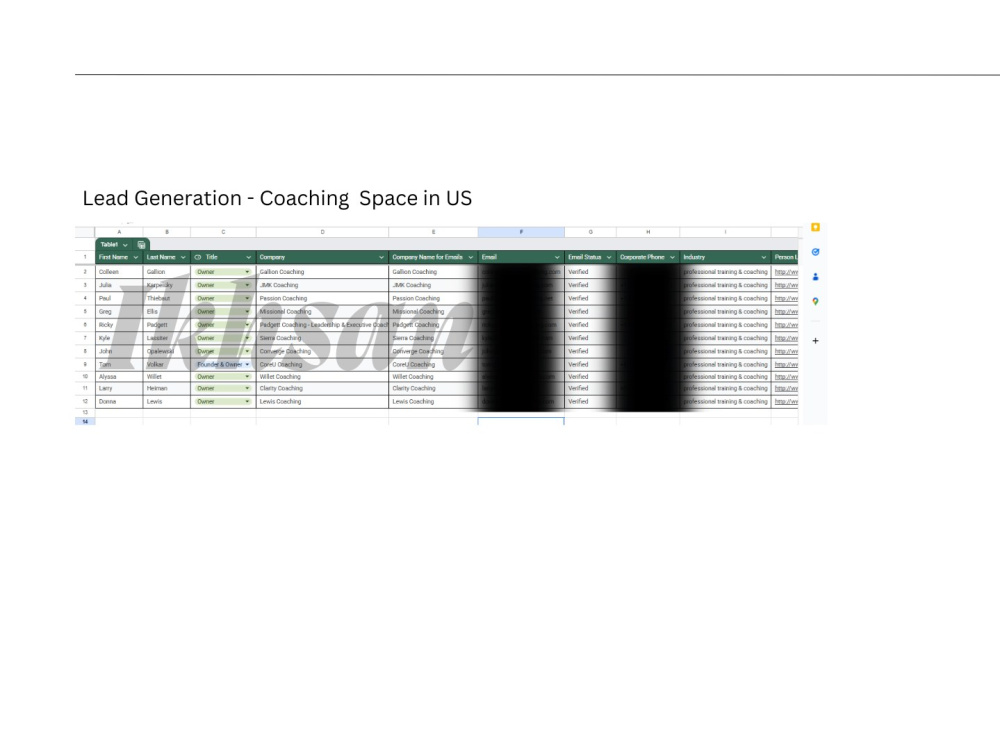Select Industry cell in Julia's row
Screen dimensions: 1000x751
[725, 285]
